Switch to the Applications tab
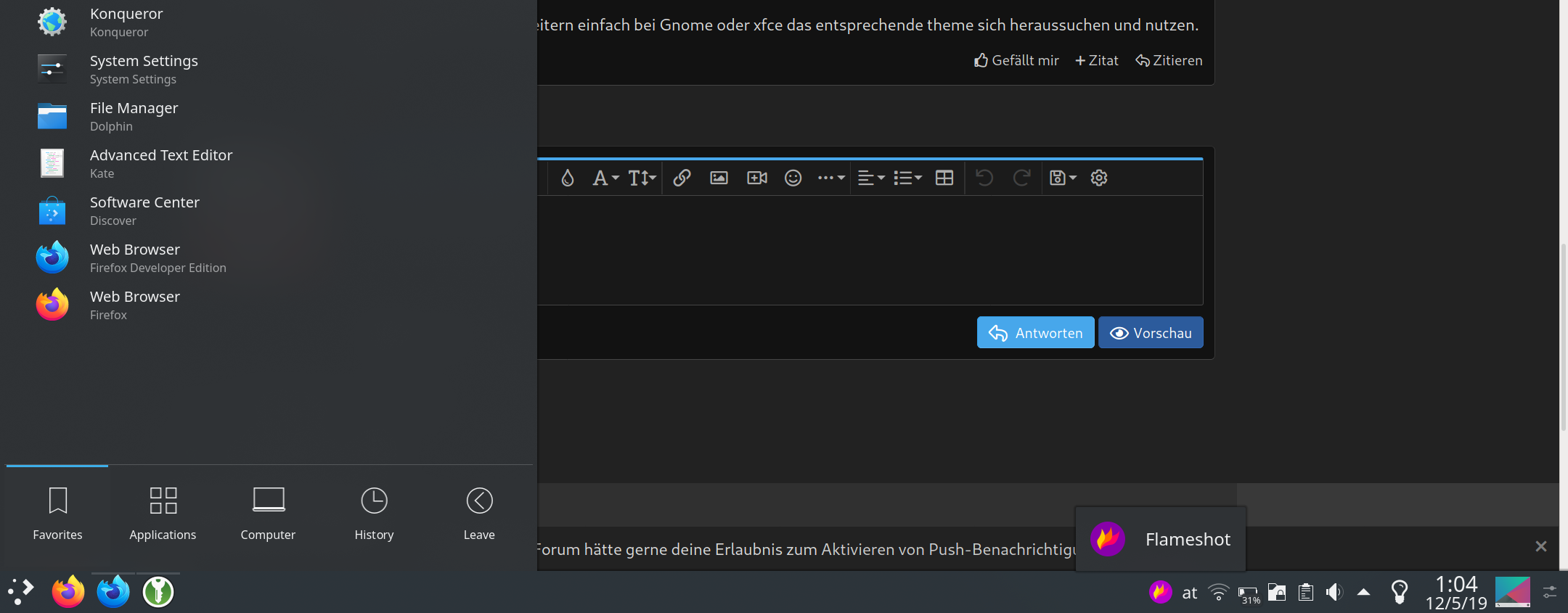Image resolution: width=1568 pixels, height=613 pixels. click(163, 514)
